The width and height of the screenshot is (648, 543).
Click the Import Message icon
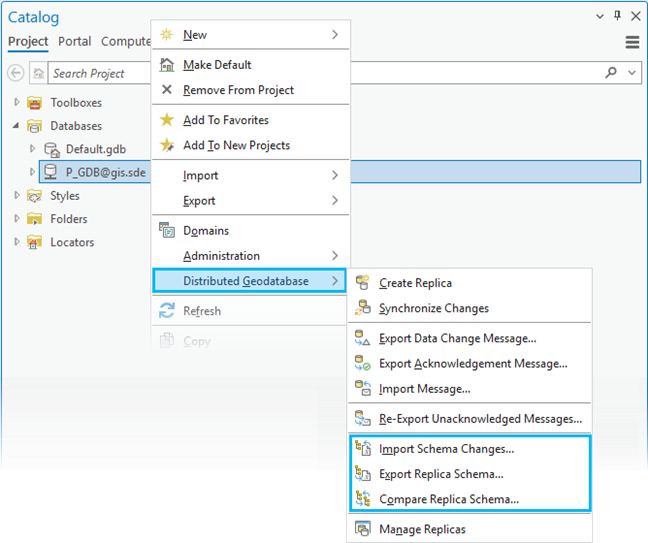click(362, 389)
